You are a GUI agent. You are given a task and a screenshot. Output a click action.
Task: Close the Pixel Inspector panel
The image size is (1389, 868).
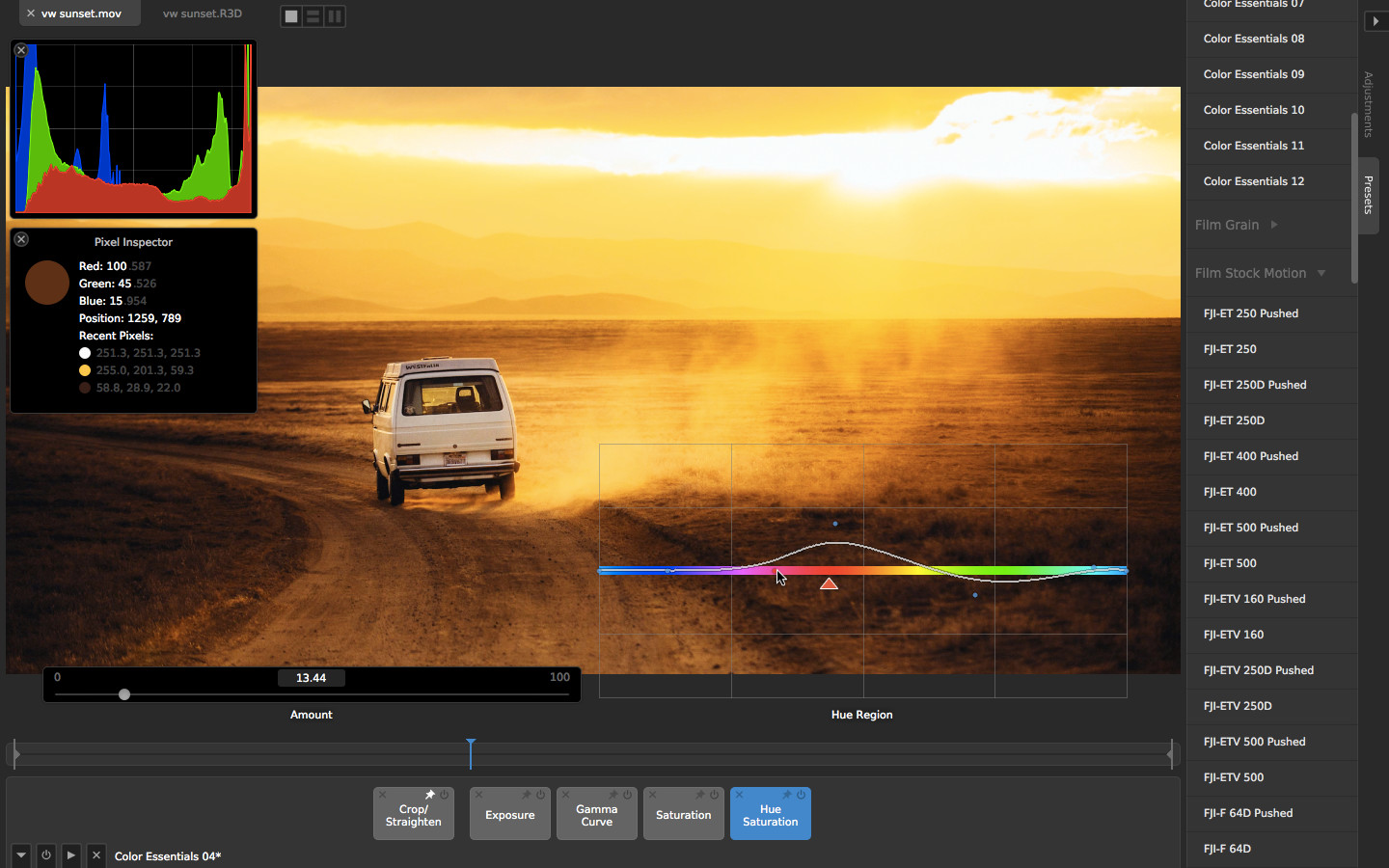[x=21, y=239]
